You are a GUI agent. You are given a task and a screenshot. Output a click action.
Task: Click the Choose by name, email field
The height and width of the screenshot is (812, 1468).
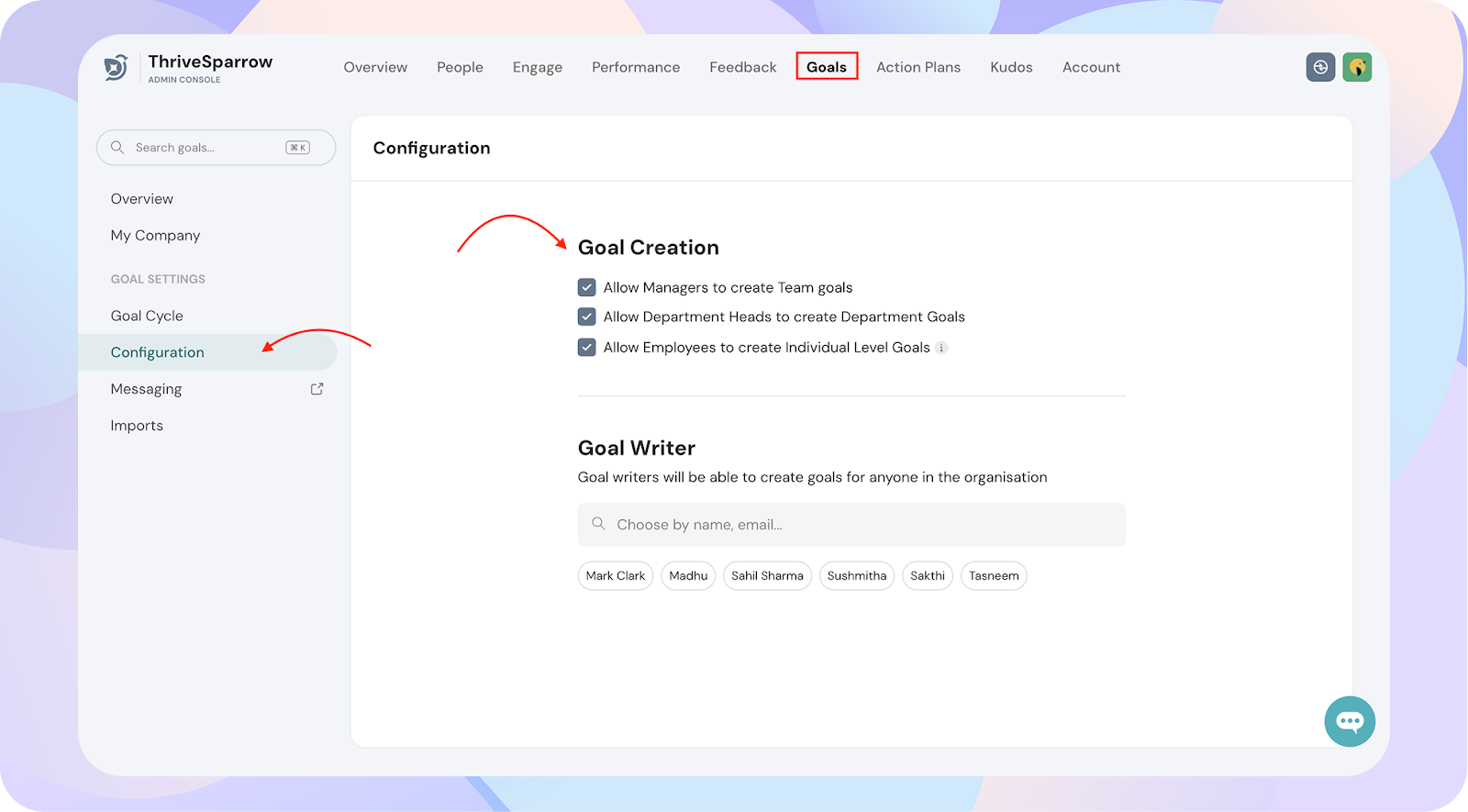click(851, 525)
